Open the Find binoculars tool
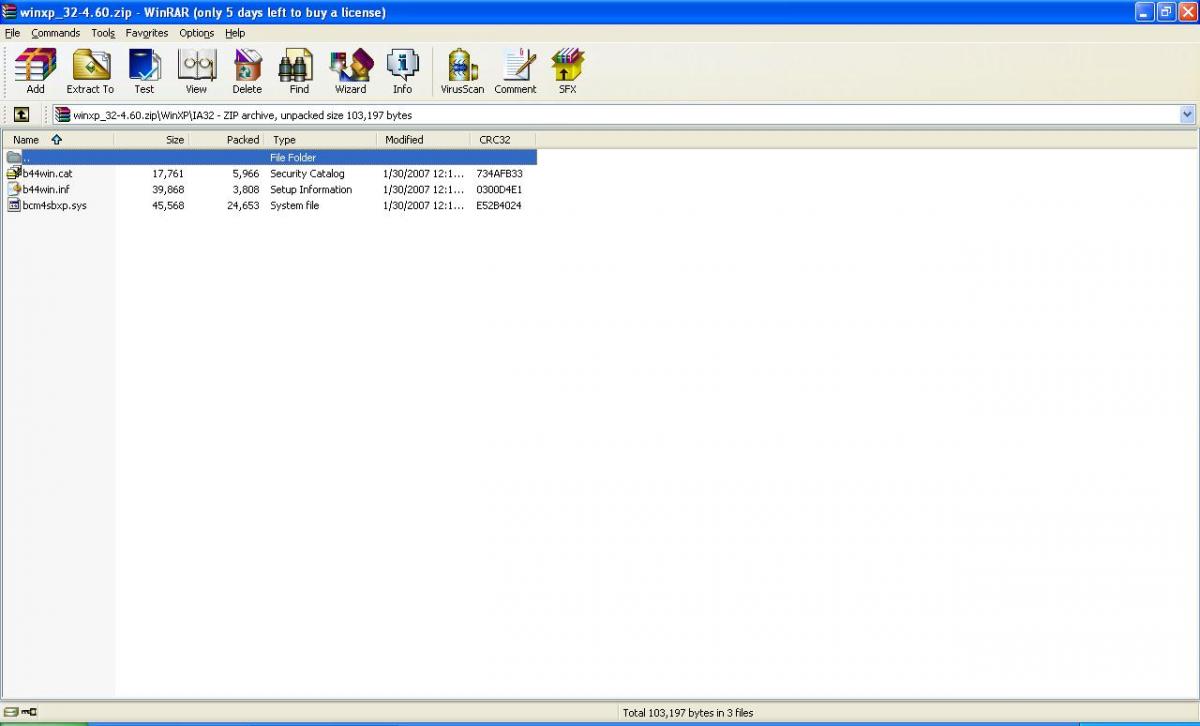 299,71
